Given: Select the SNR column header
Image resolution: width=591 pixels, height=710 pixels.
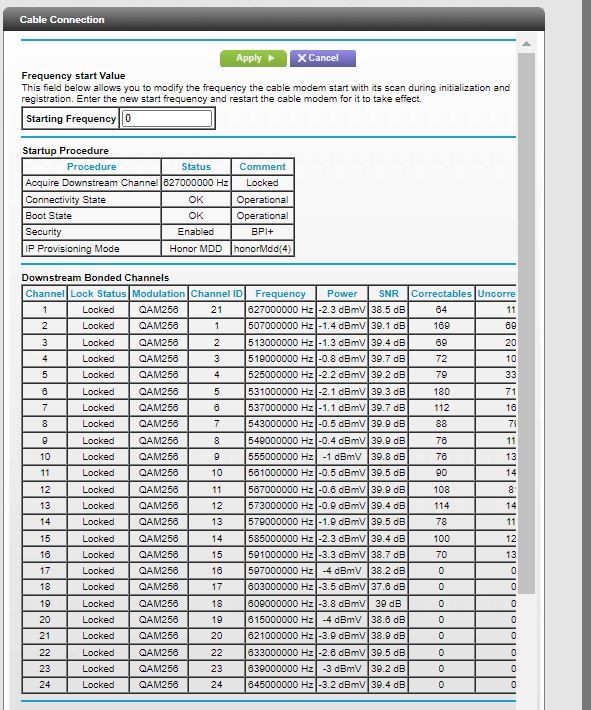Looking at the screenshot, I should coord(389,294).
